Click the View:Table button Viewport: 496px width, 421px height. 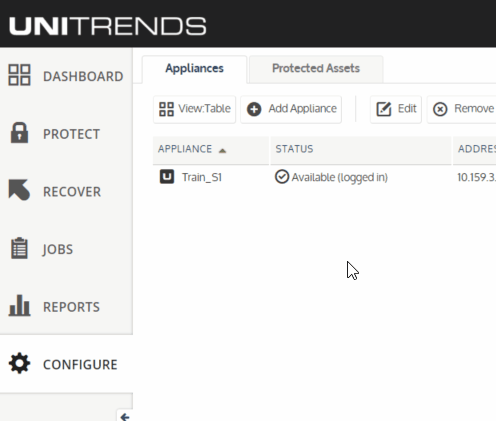tap(195, 109)
